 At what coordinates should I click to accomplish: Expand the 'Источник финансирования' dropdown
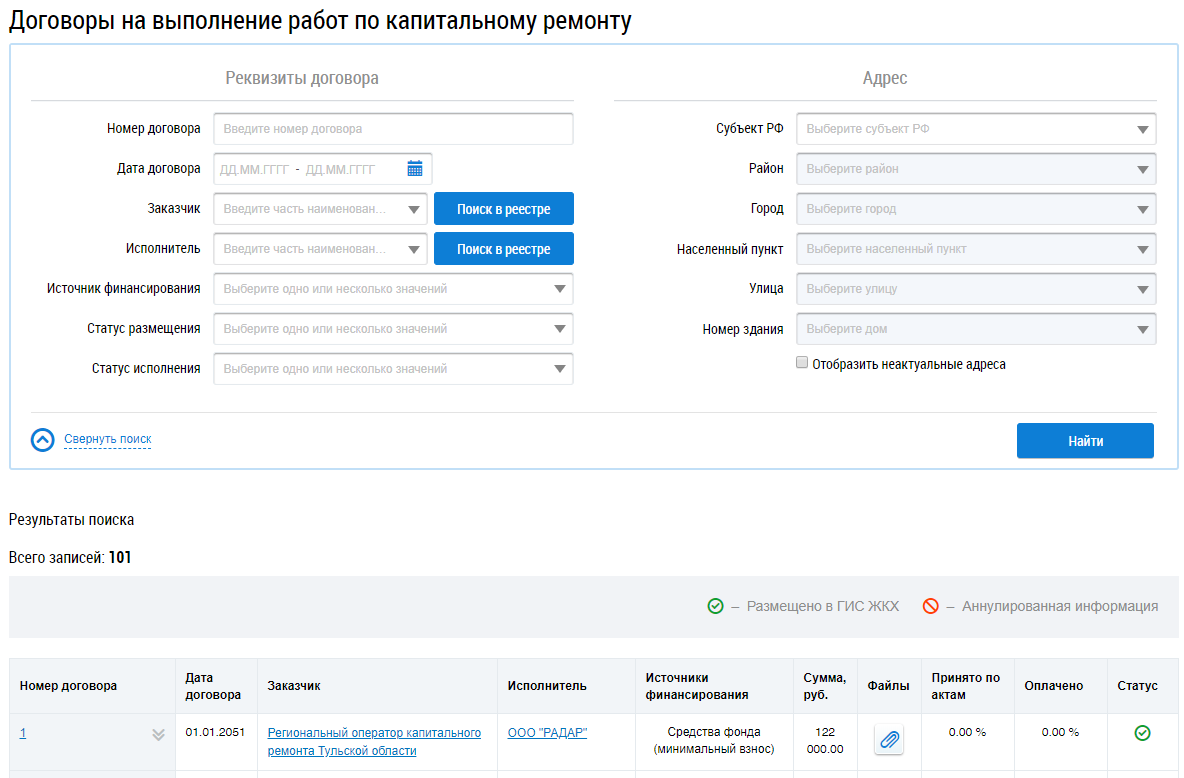click(x=393, y=289)
